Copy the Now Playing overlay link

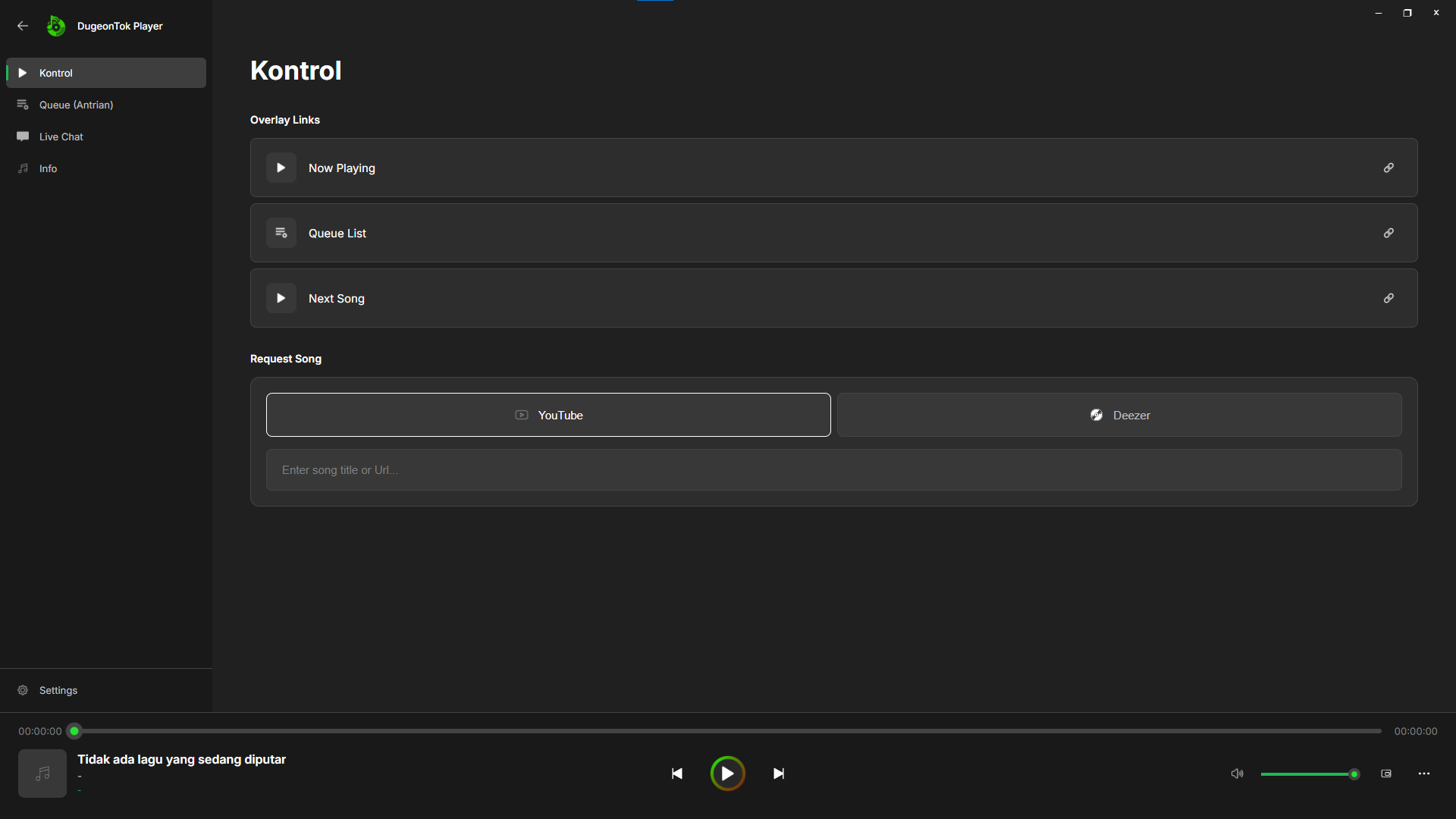tap(1389, 168)
